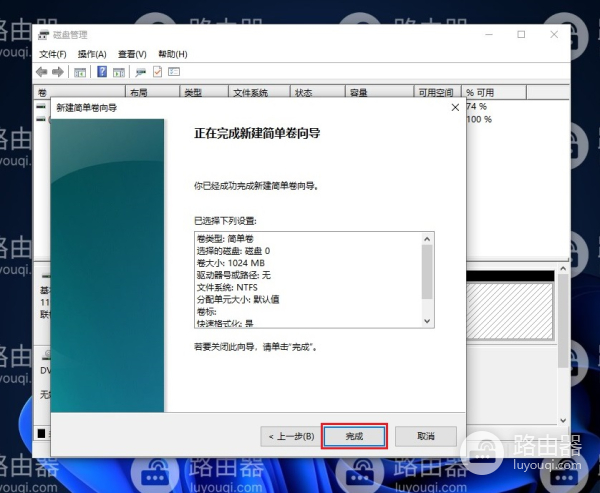The width and height of the screenshot is (600, 493).
Task: Click the disk pane scroll-up arrow
Action: click(x=563, y=269)
